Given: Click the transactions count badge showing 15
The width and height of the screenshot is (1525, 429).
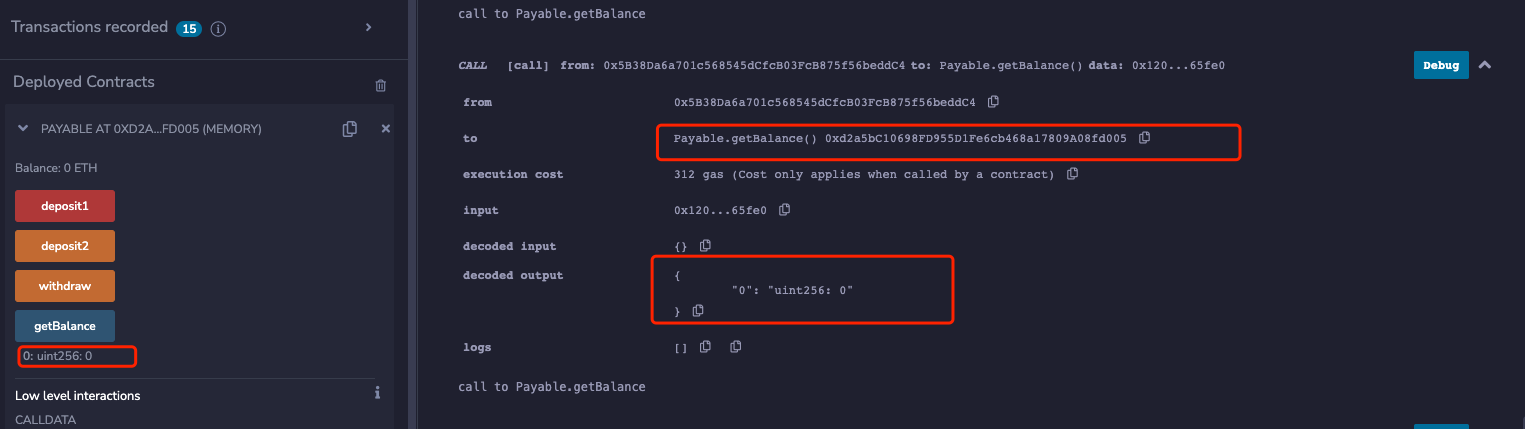Looking at the screenshot, I should click(x=188, y=29).
